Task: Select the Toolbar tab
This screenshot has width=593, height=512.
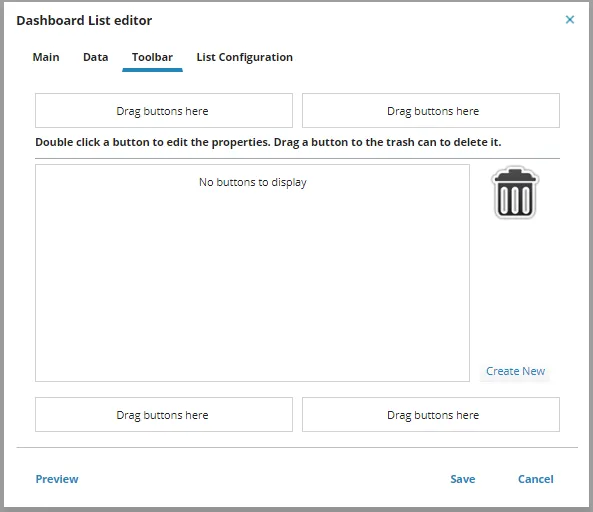Action: tap(152, 57)
